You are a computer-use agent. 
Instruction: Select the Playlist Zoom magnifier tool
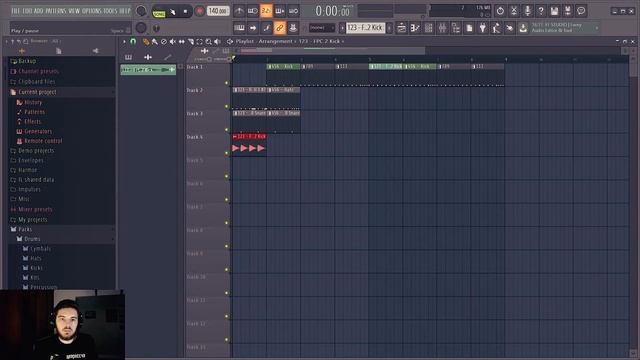point(209,41)
